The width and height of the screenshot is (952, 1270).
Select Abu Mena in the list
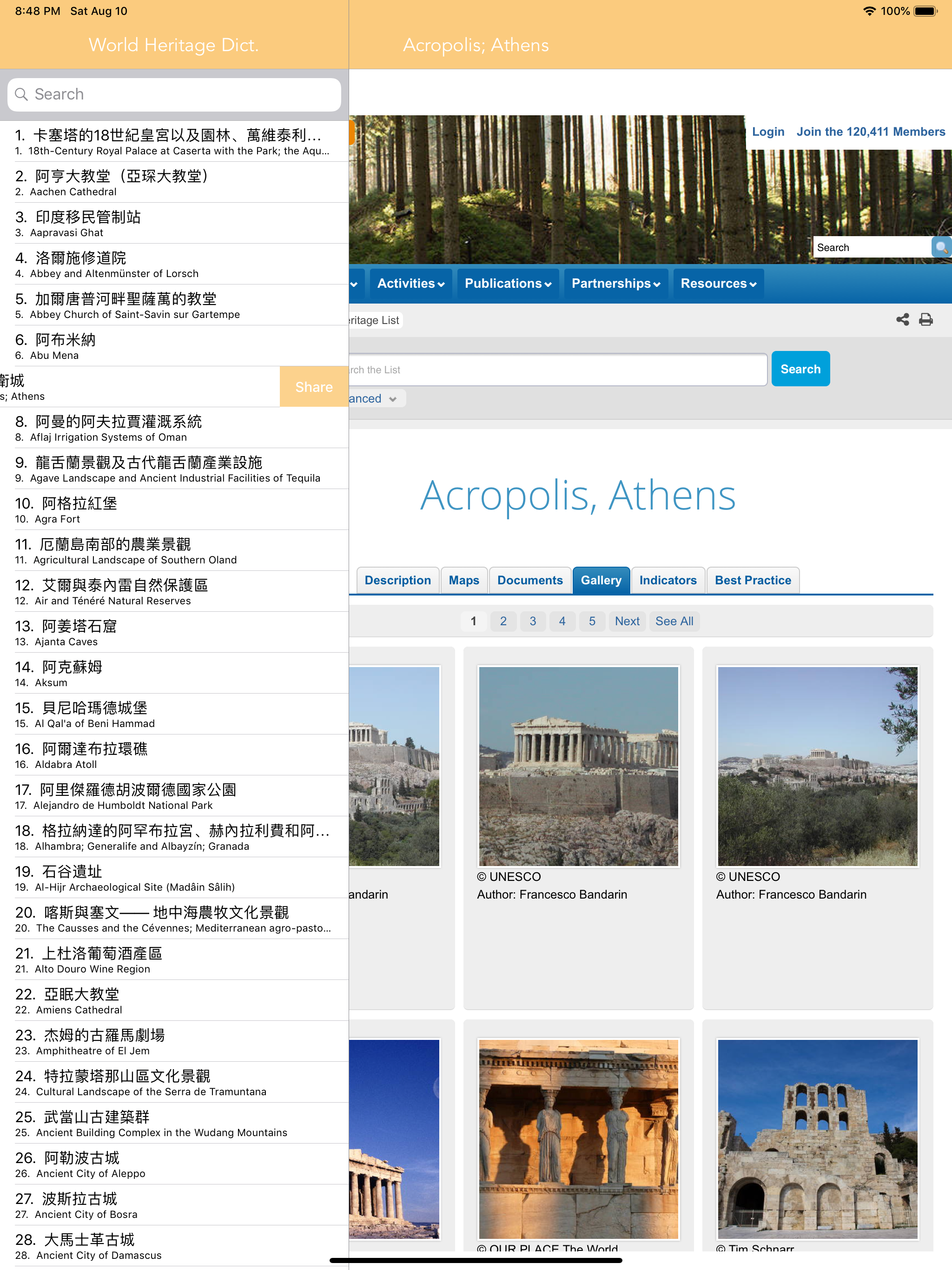click(x=174, y=346)
